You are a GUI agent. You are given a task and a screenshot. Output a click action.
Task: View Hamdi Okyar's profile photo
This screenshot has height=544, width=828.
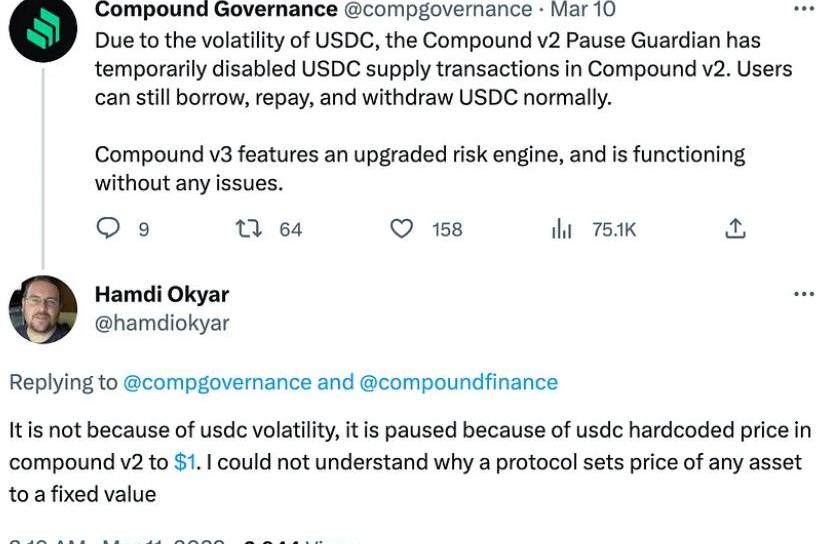(43, 309)
